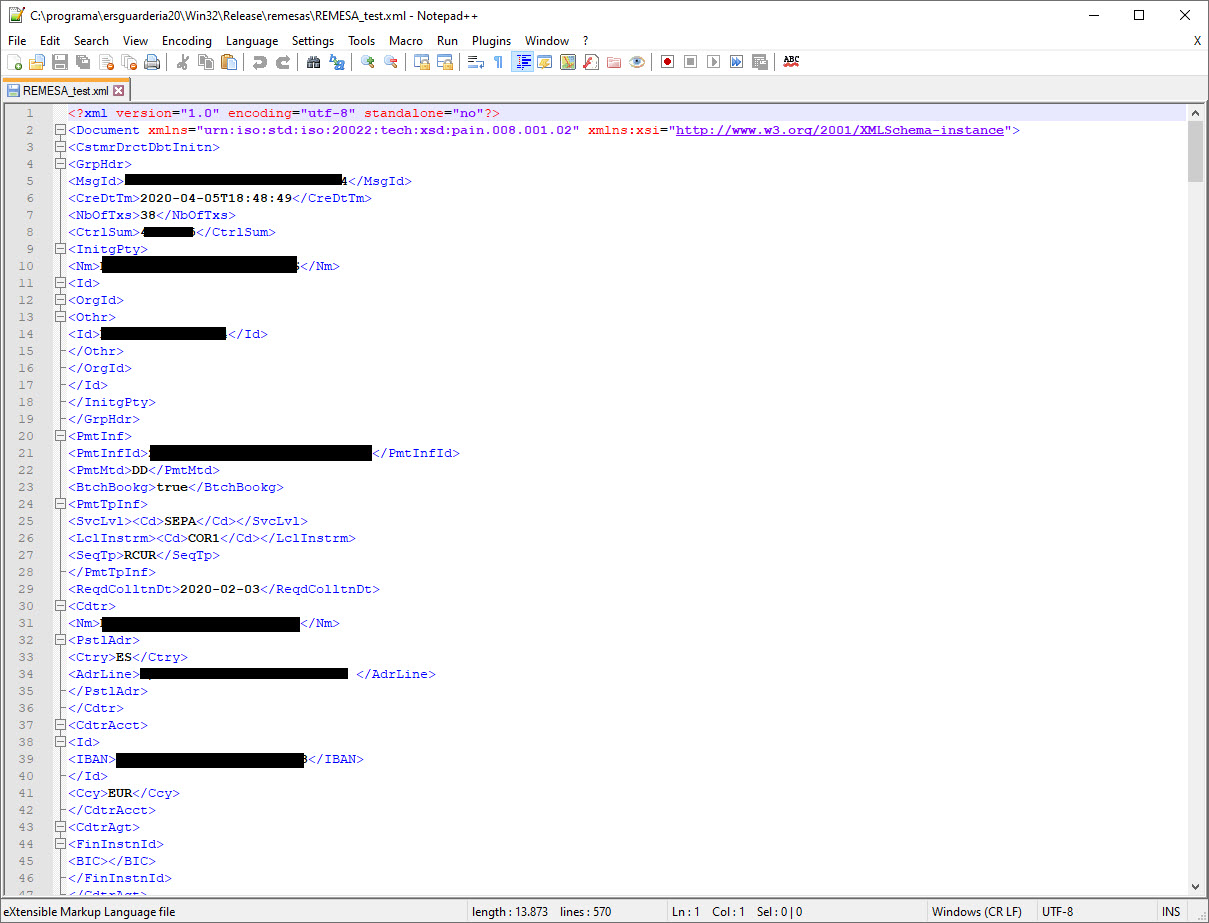
Task: Open the User Defined Language dialog icon
Action: click(544, 62)
